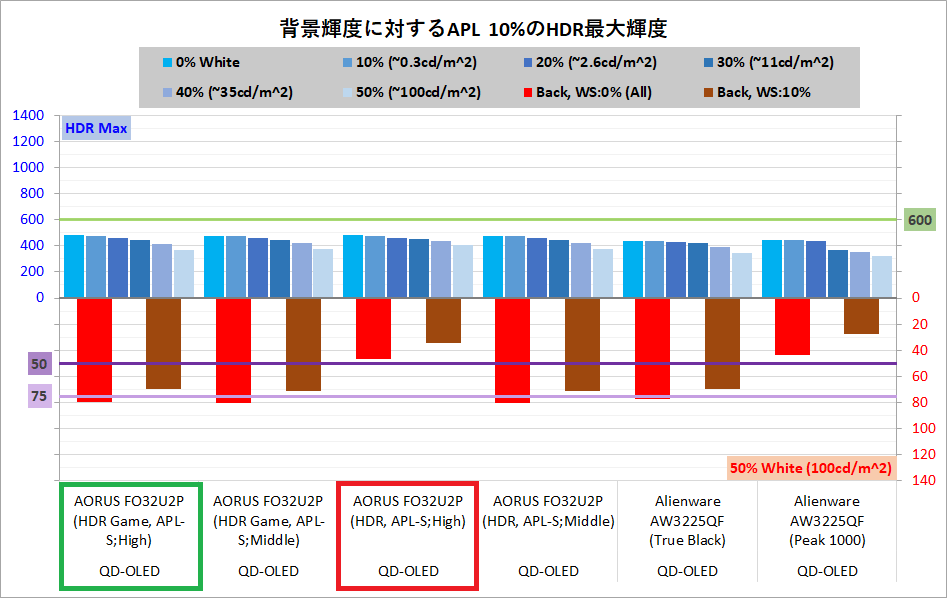The image size is (947, 598).
Task: Click the chart title "背景輝度に対するAPL 10%のHDR最大輝度"
Action: click(x=474, y=28)
